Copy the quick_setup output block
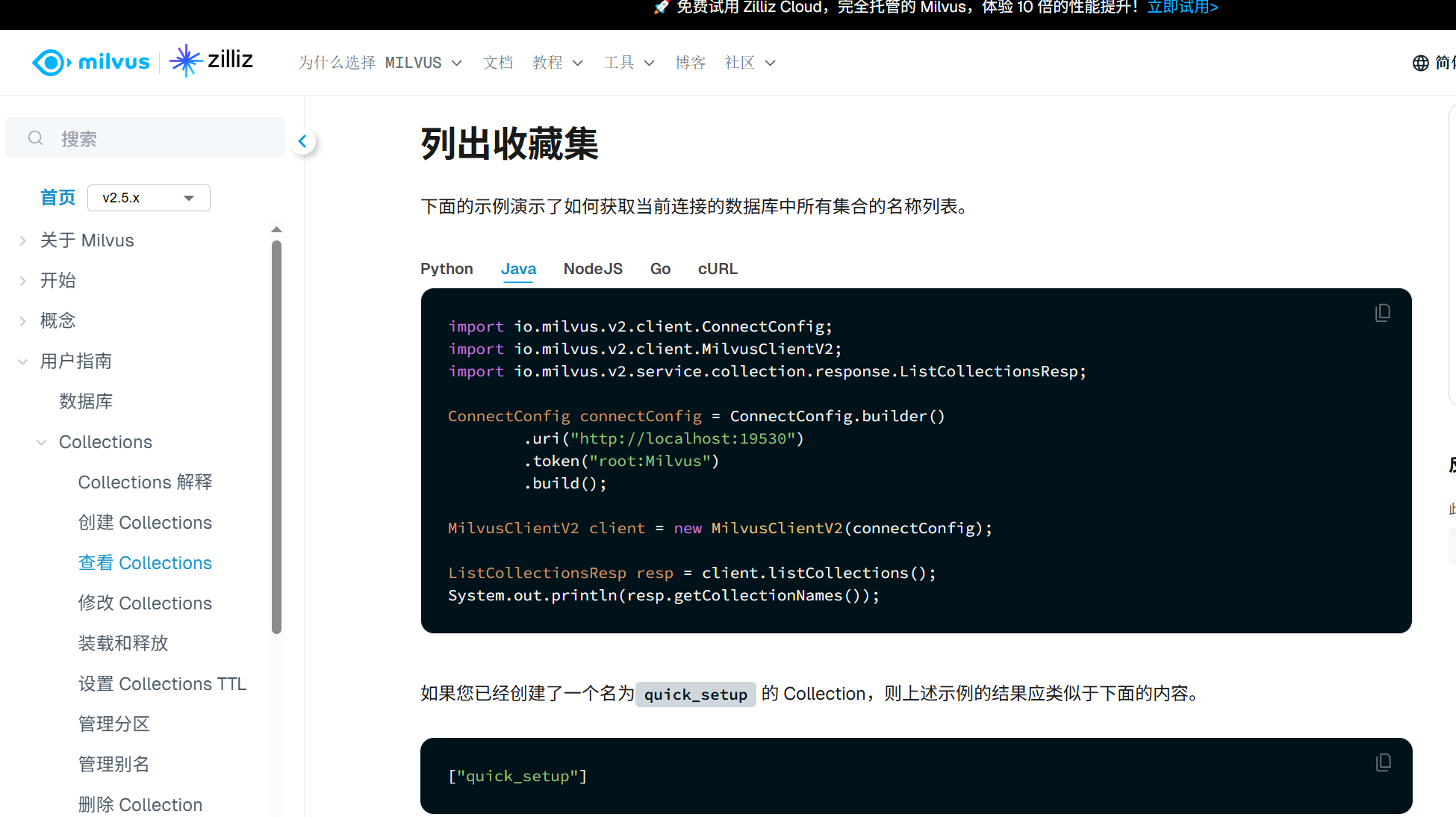Image resolution: width=1456 pixels, height=817 pixels. (x=1383, y=762)
